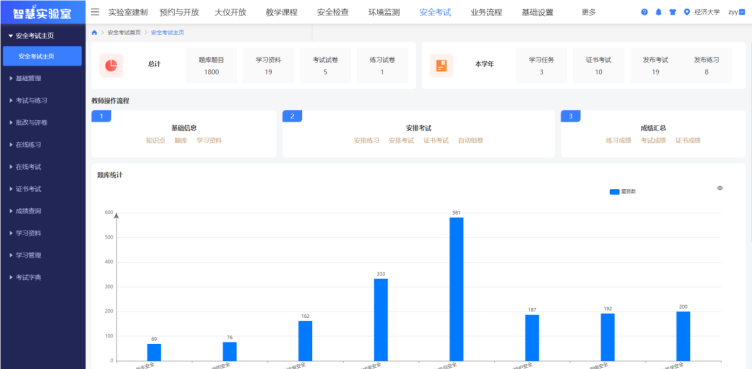Open the 大仪开放 top menu

[230, 12]
